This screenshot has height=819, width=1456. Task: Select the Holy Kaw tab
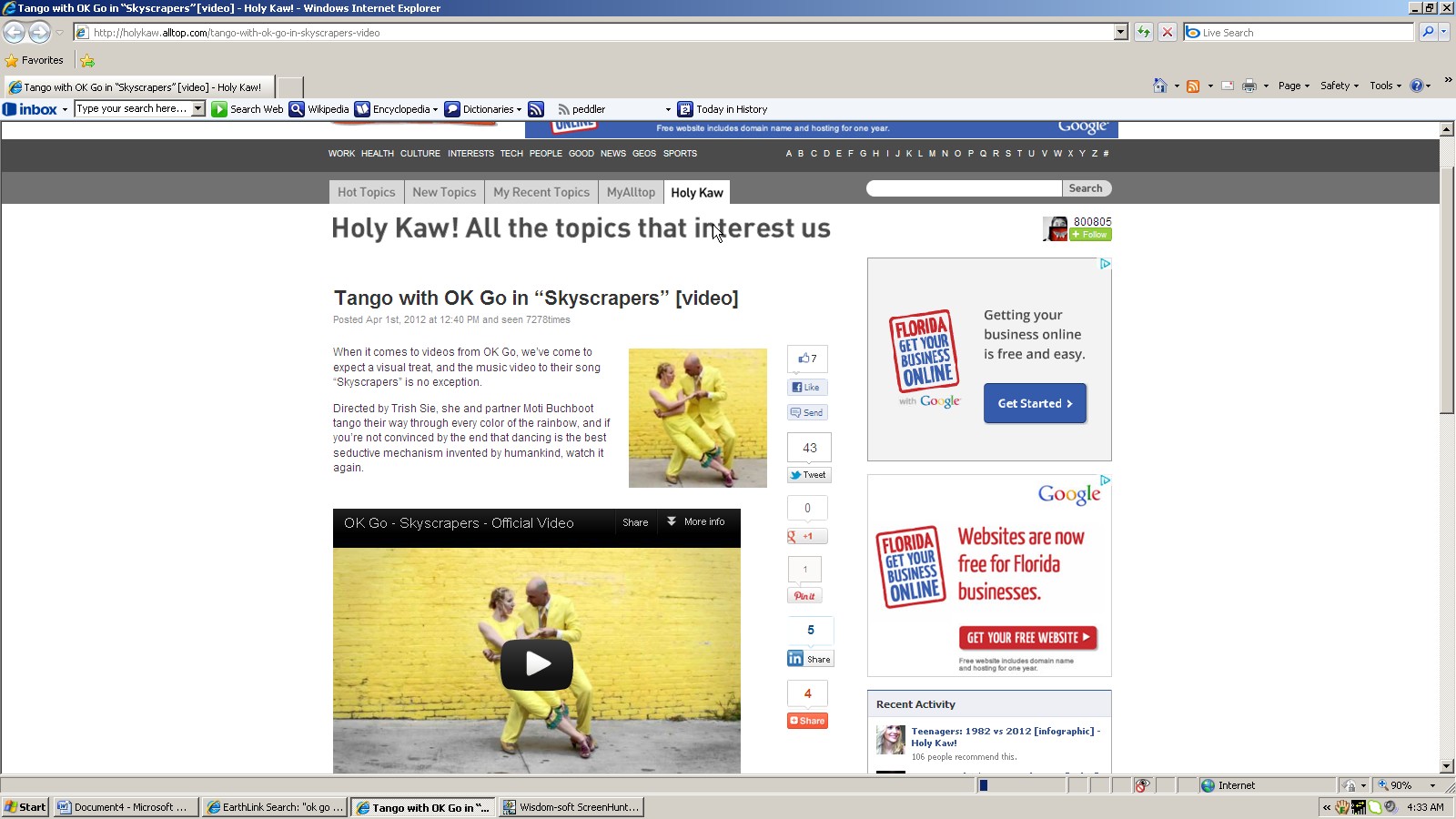[x=697, y=192]
